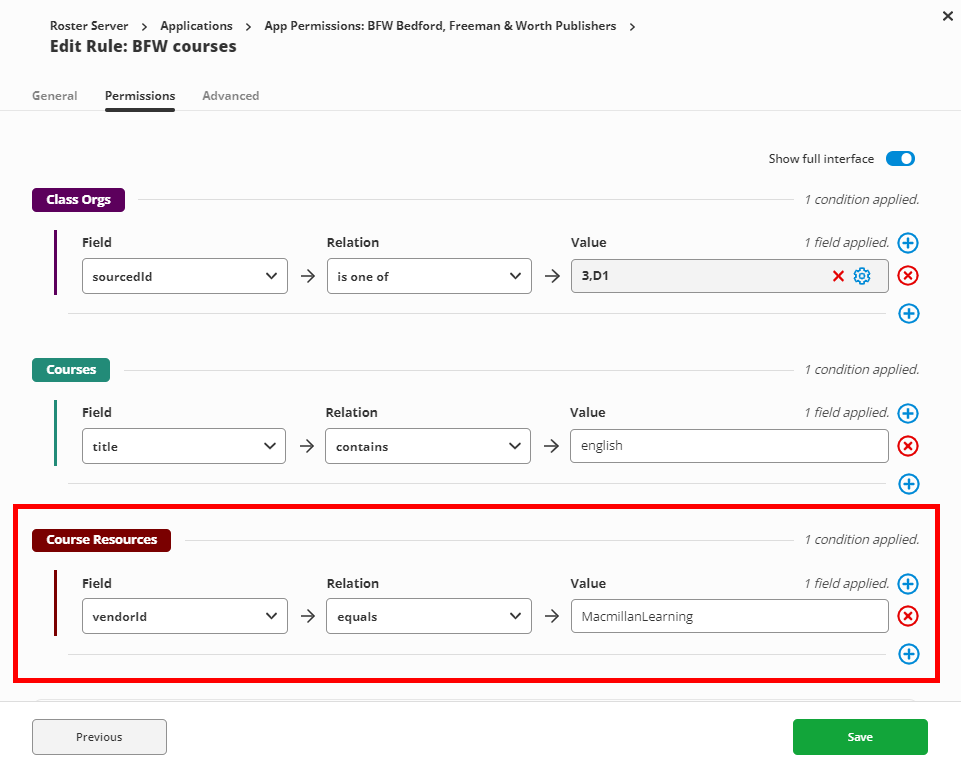Go back using the Previous button
The height and width of the screenshot is (764, 961).
[x=99, y=737]
